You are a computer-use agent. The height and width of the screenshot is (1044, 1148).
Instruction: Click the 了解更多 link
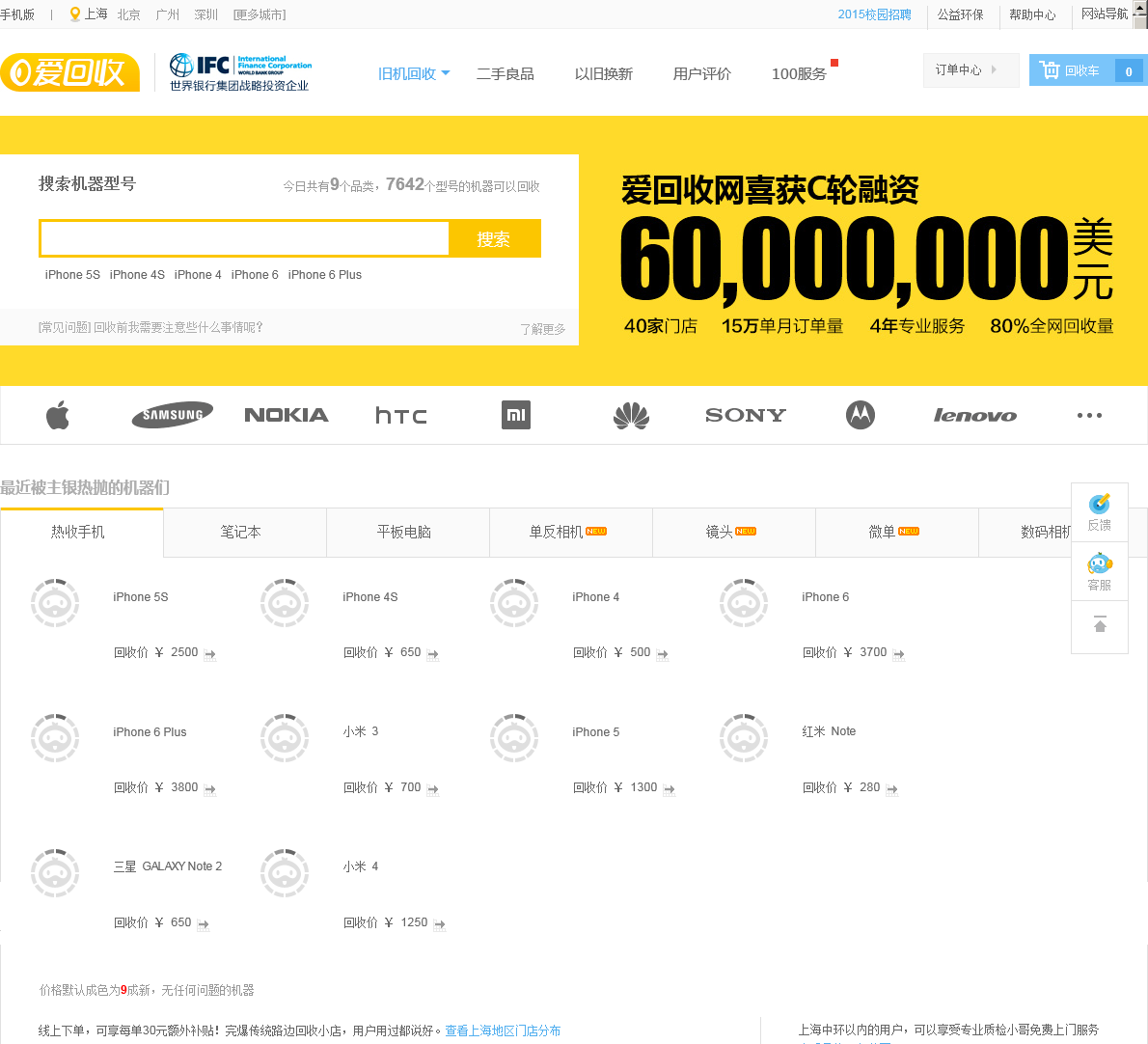(x=543, y=329)
